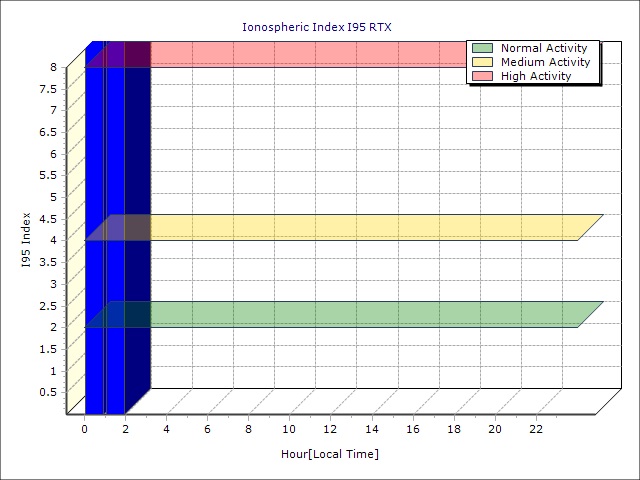Click the I95 Index vertical axis label
This screenshot has height=480, width=640.
[27, 239]
